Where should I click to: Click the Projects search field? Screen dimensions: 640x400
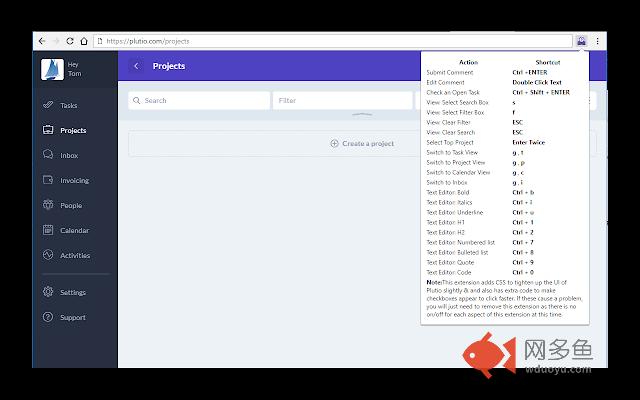click(199, 100)
